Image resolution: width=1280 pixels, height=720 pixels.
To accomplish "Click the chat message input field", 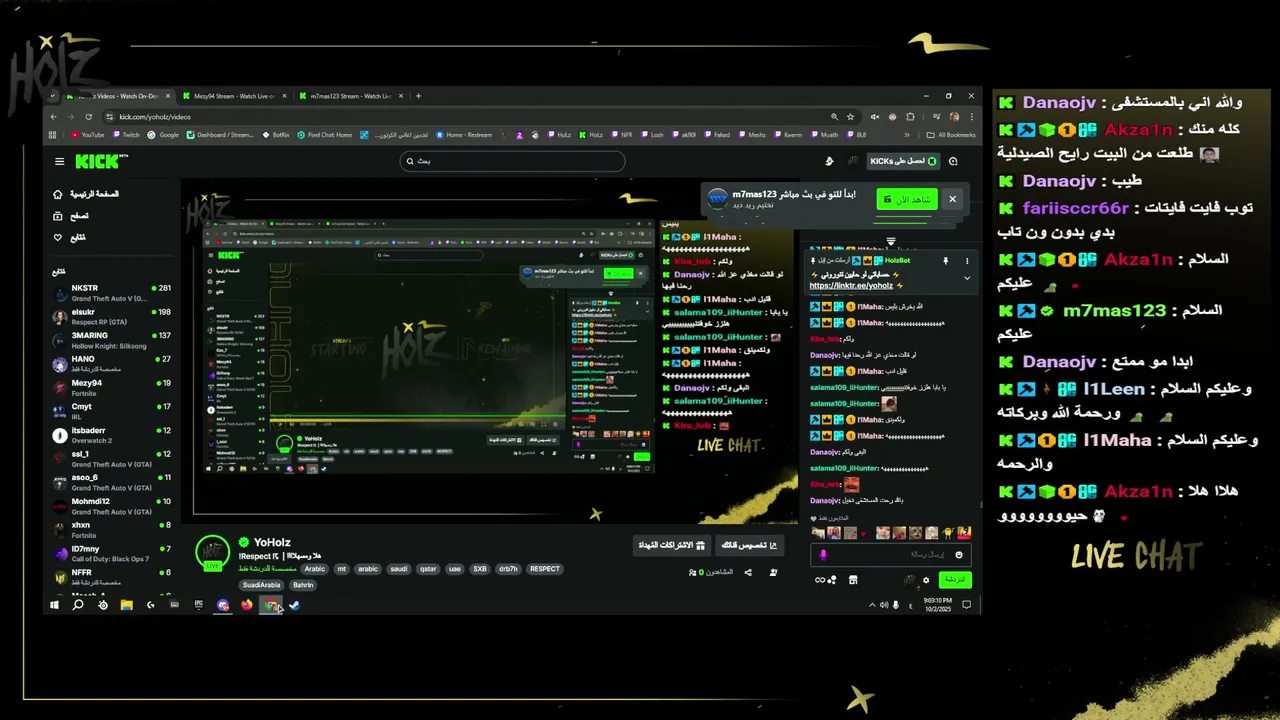I will click(890, 554).
